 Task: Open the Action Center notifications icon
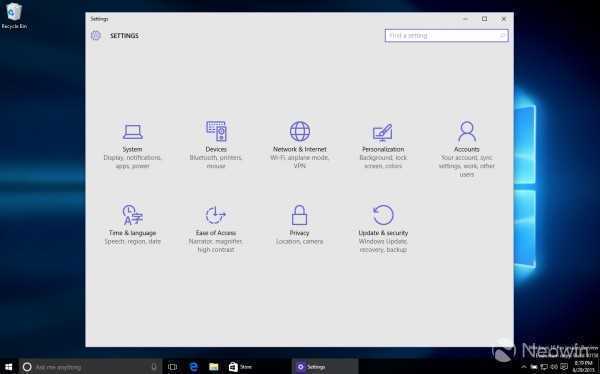(x=564, y=367)
